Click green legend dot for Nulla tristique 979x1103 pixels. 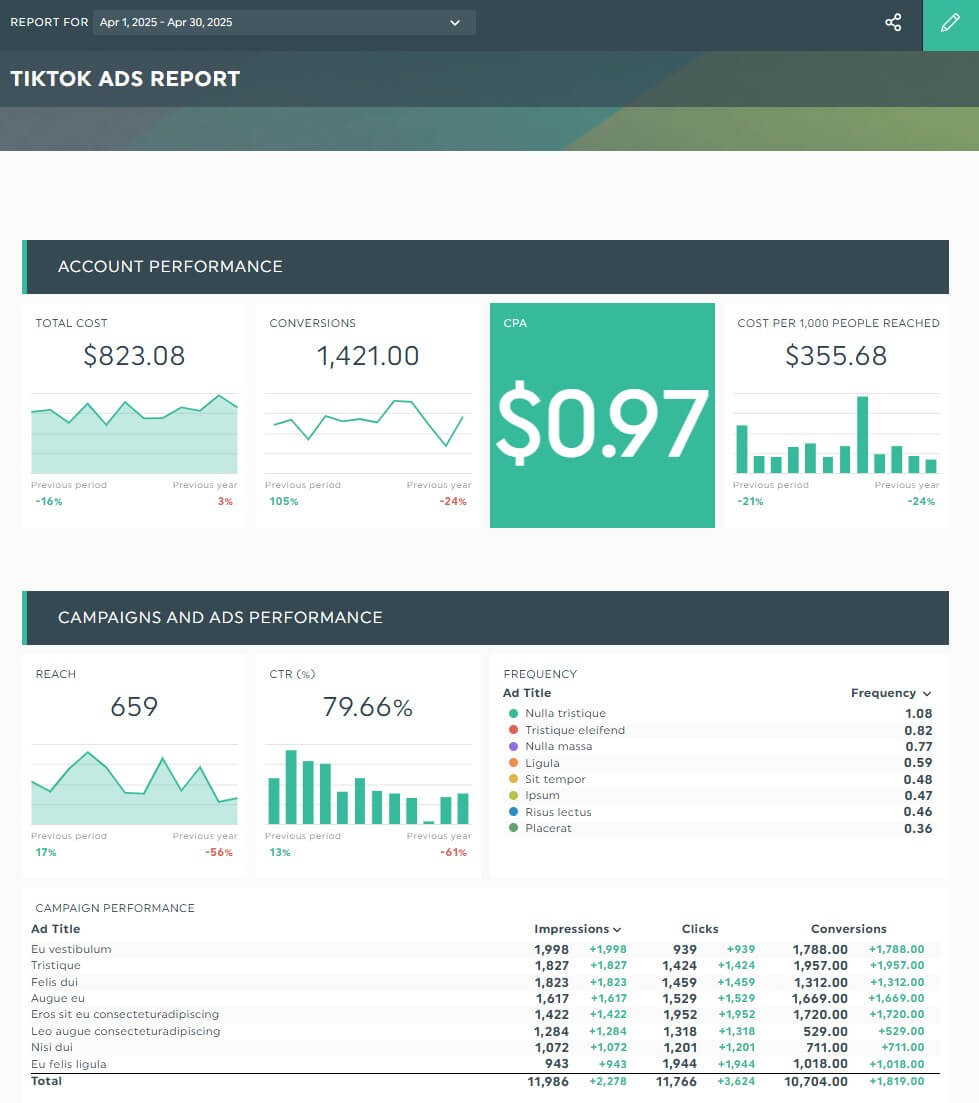[x=513, y=713]
